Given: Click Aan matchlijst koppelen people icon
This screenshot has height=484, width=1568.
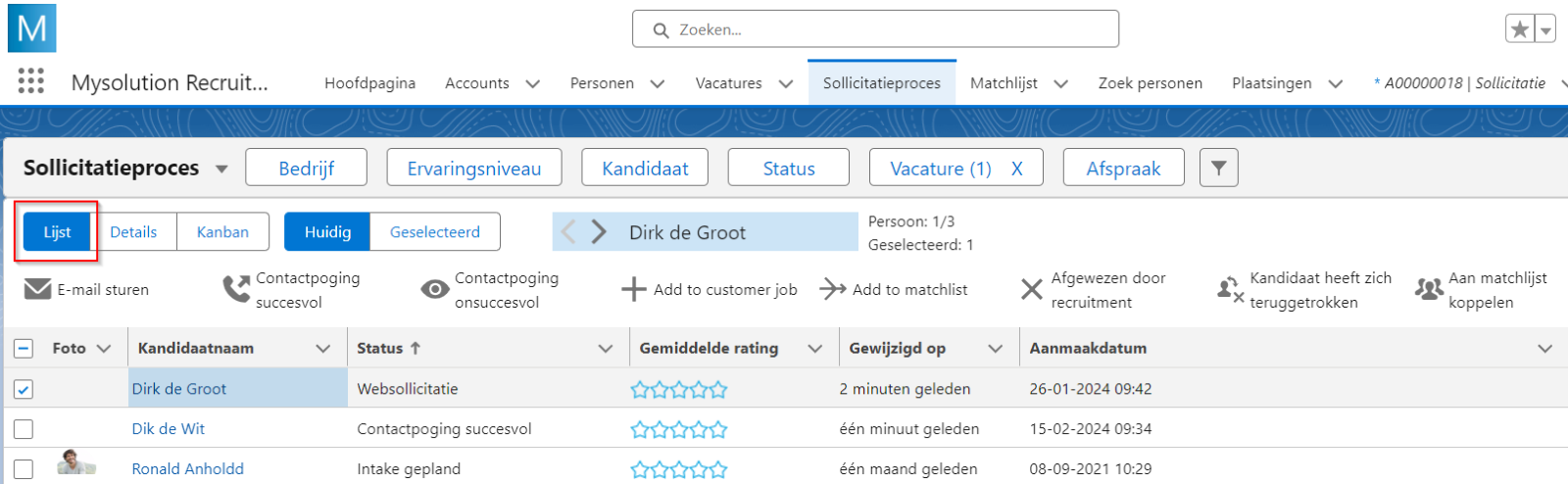Looking at the screenshot, I should (1429, 289).
